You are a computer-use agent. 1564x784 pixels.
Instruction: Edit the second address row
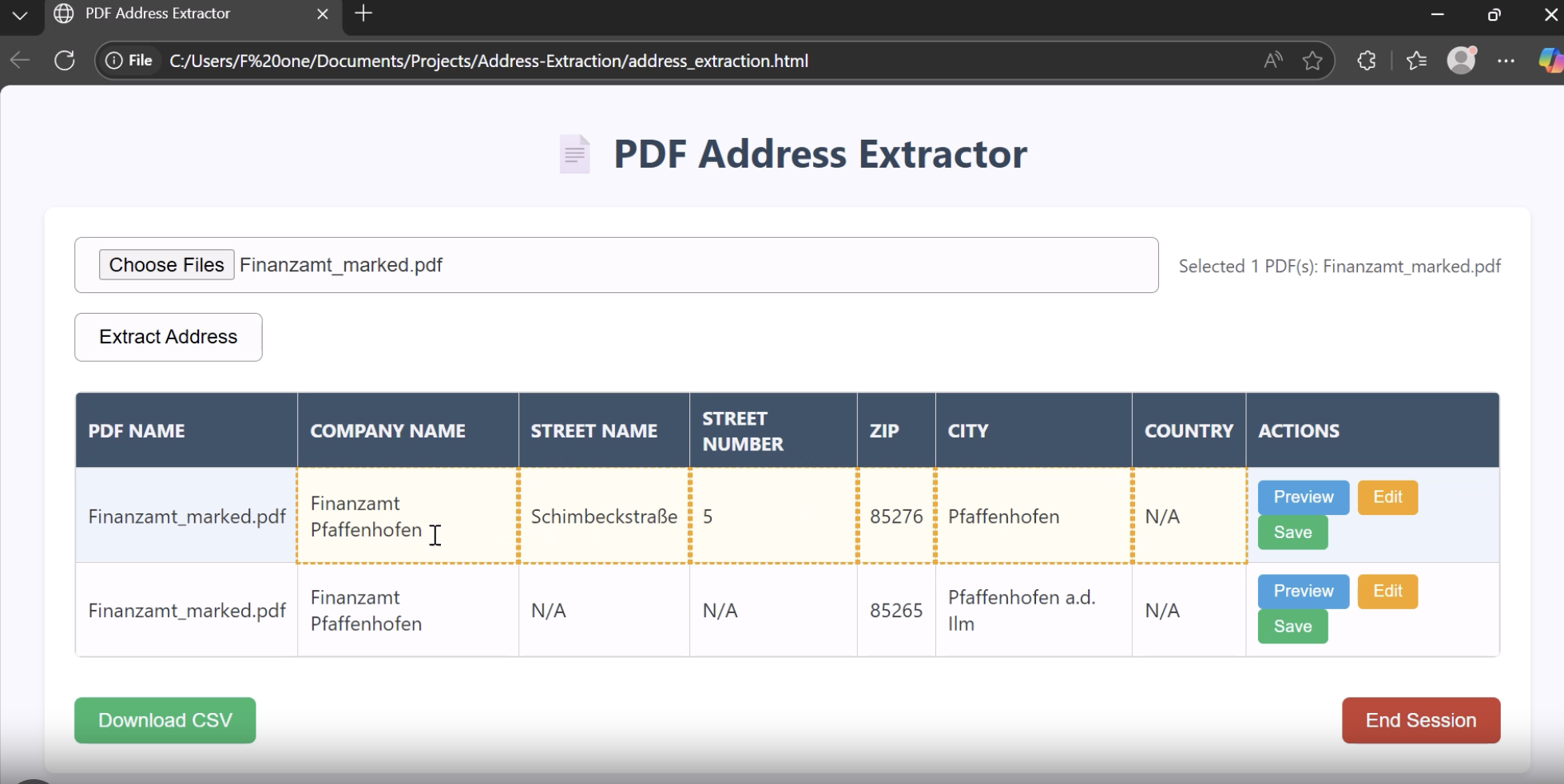point(1387,591)
